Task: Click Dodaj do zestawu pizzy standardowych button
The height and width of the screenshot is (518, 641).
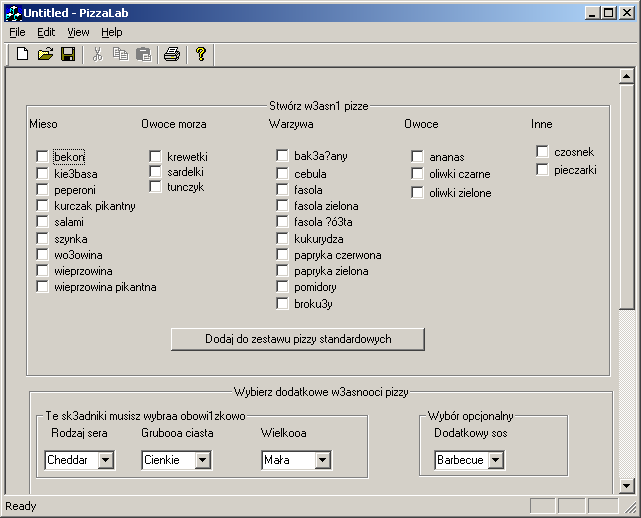Action: pyautogui.click(x=298, y=339)
